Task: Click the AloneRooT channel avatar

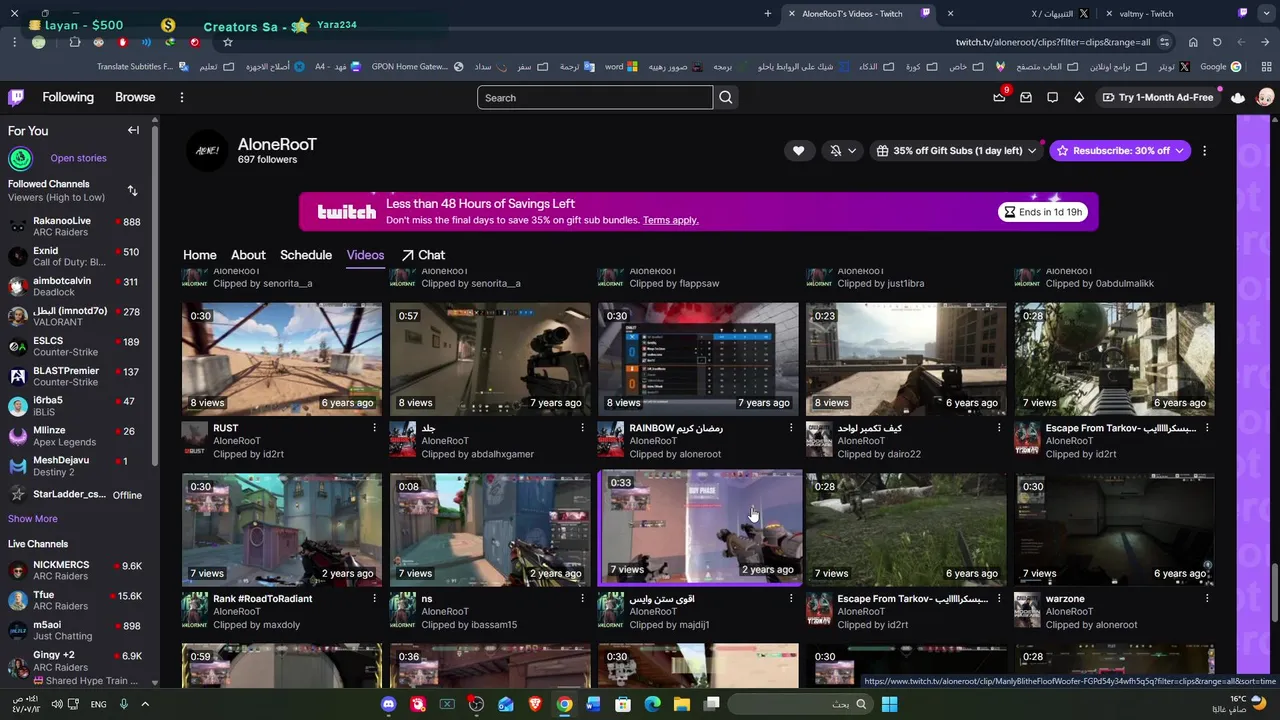Action: 207,150
